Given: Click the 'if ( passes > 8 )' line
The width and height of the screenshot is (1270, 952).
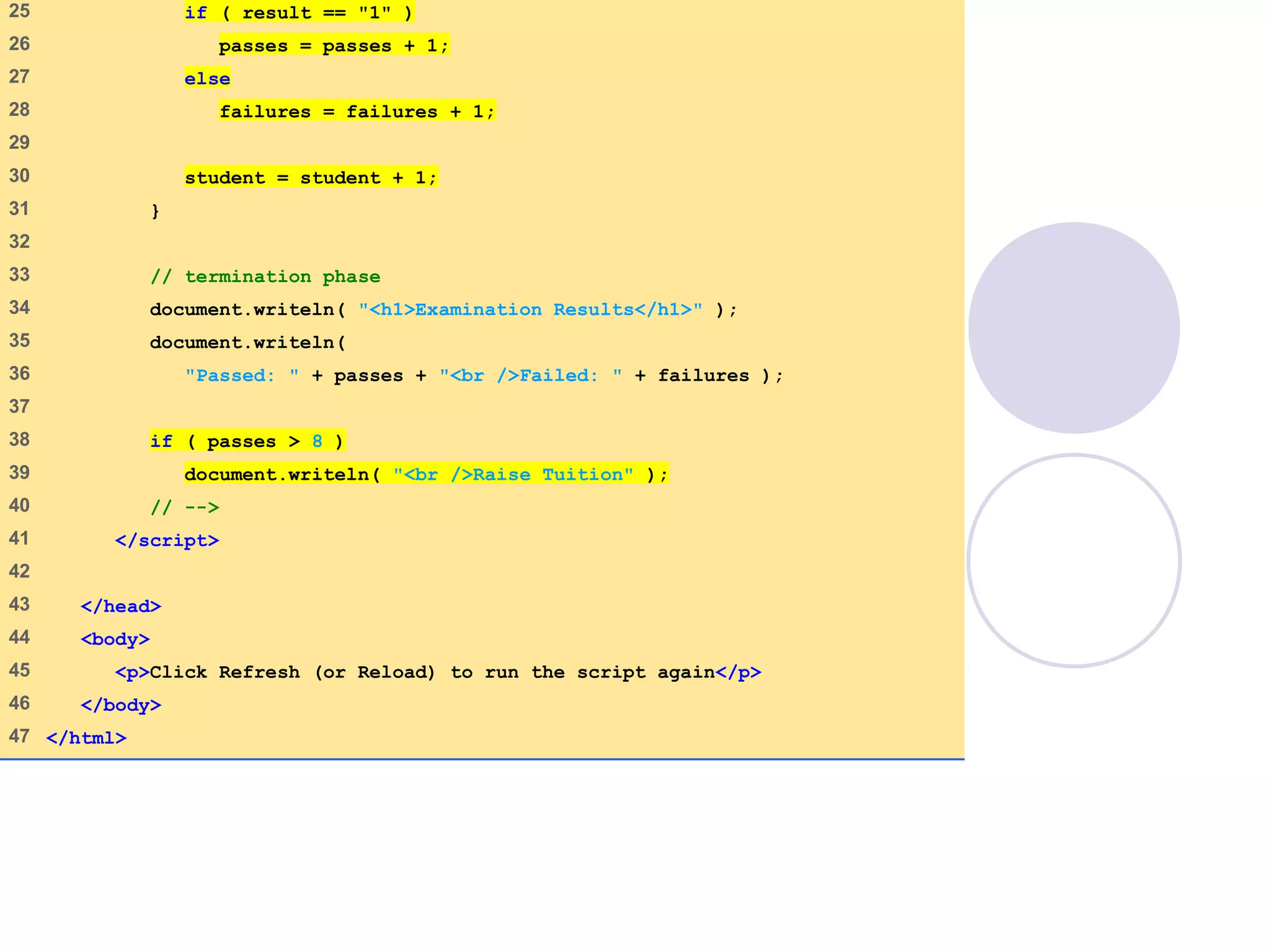Looking at the screenshot, I should 247,441.
